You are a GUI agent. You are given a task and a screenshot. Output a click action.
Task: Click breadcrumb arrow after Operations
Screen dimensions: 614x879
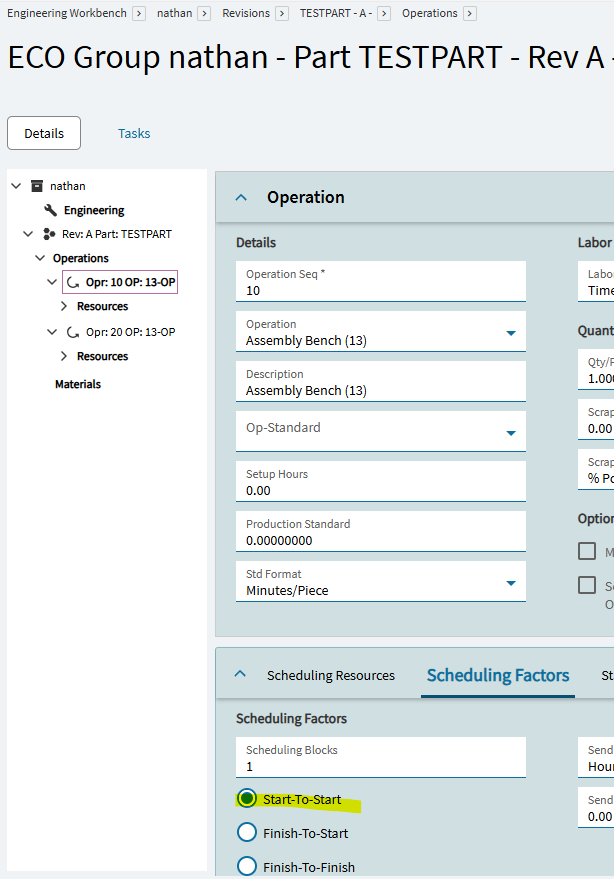[470, 13]
